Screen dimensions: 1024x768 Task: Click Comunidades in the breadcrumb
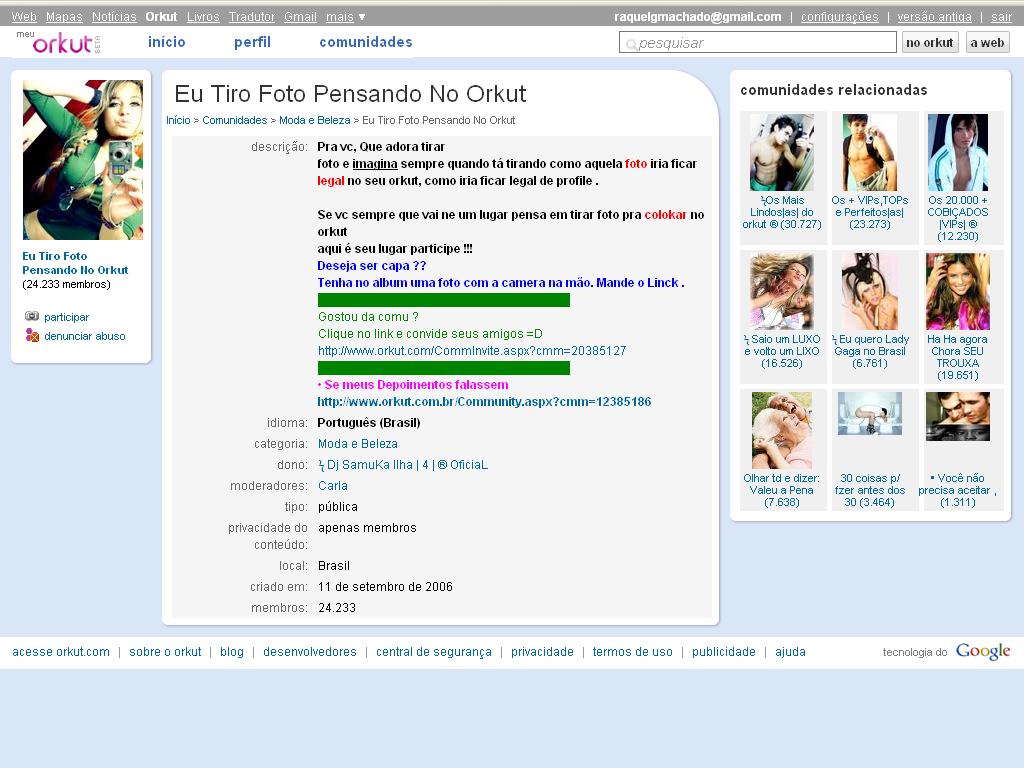[x=234, y=120]
